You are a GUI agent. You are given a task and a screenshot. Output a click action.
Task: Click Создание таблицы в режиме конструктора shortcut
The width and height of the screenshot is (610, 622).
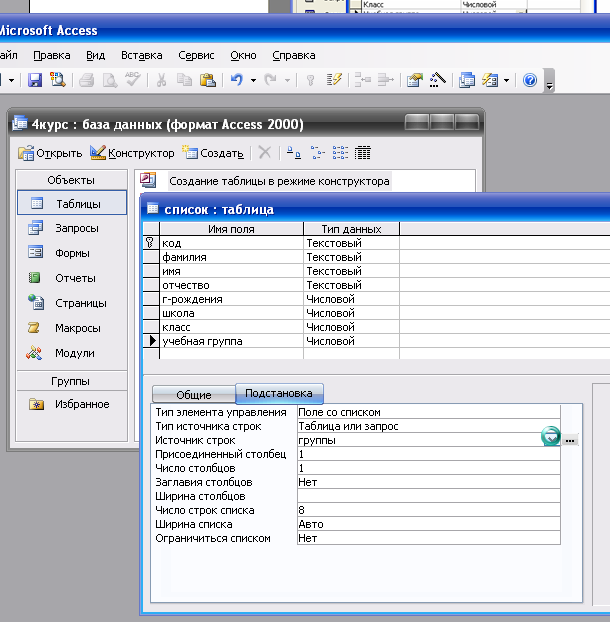click(279, 181)
